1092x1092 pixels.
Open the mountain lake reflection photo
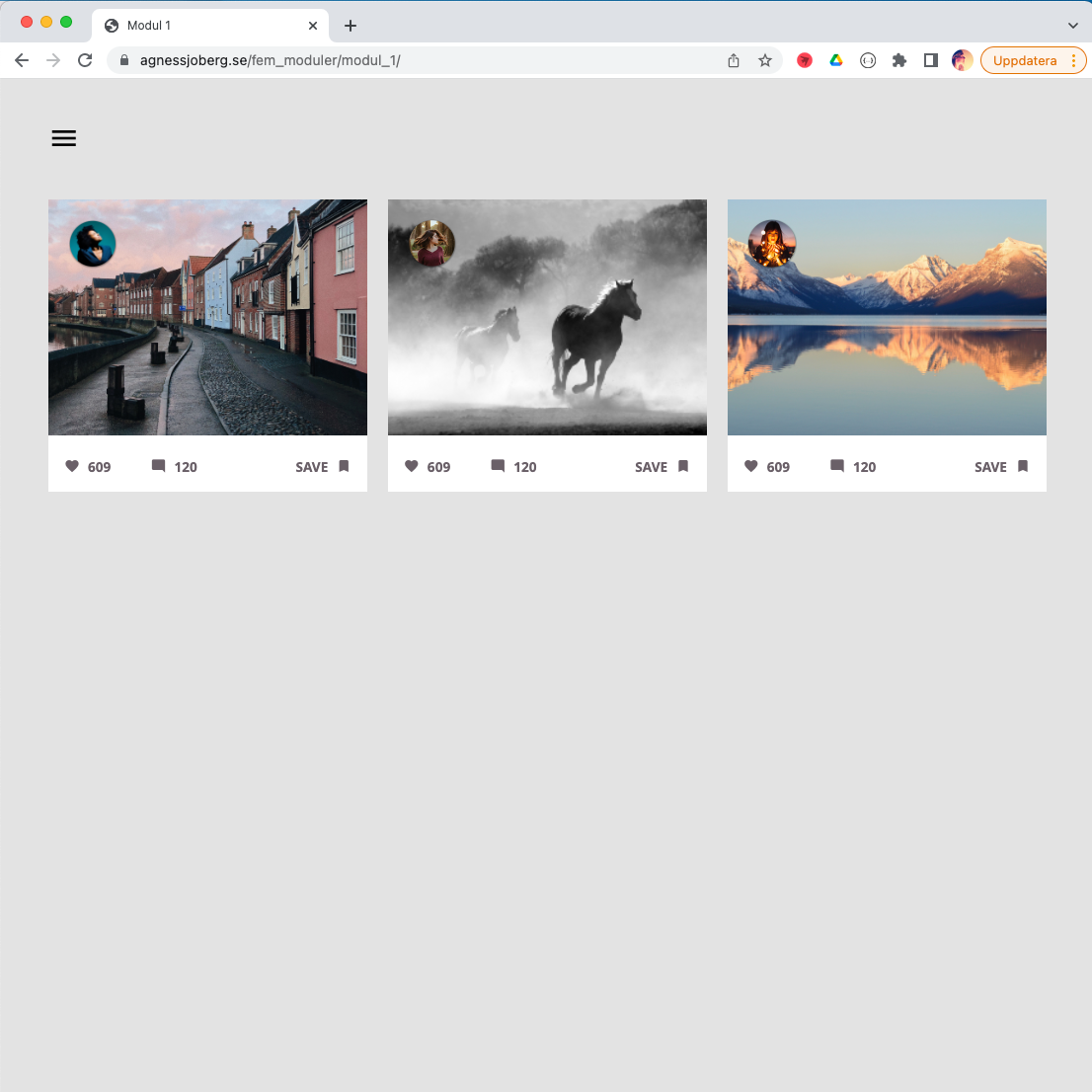click(x=887, y=318)
